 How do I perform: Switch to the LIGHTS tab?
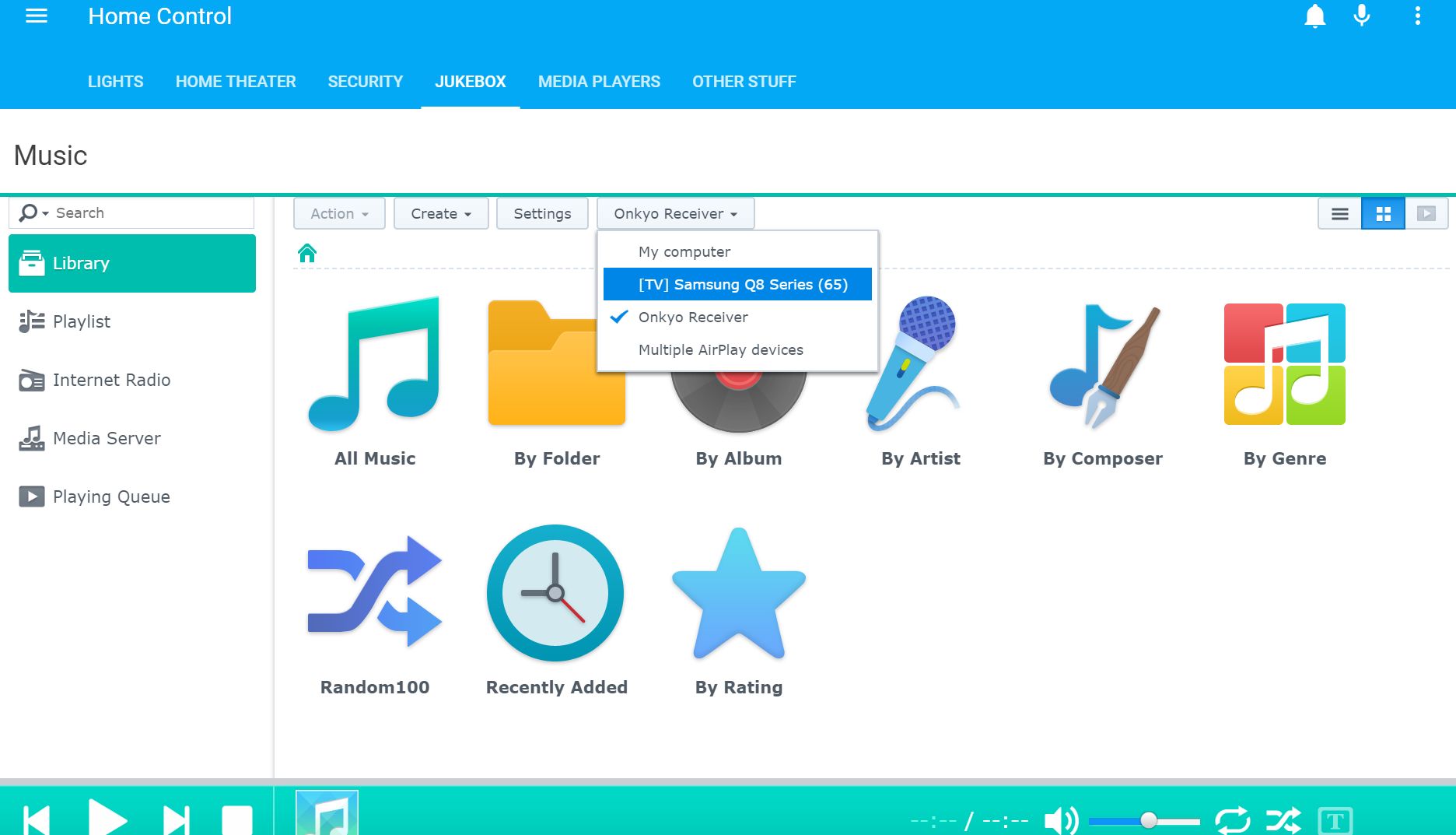pyautogui.click(x=116, y=82)
